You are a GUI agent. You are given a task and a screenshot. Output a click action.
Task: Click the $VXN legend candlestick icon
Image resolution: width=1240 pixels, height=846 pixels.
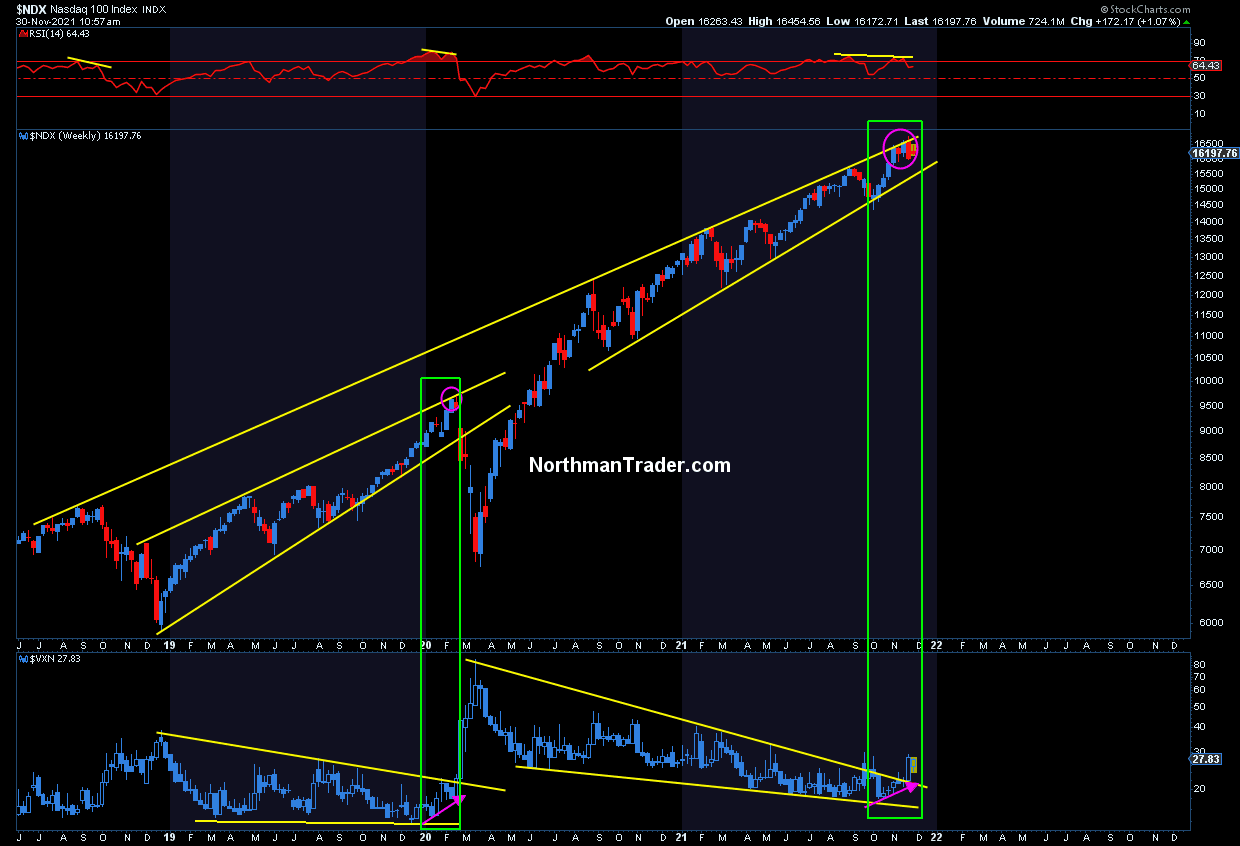[22, 660]
